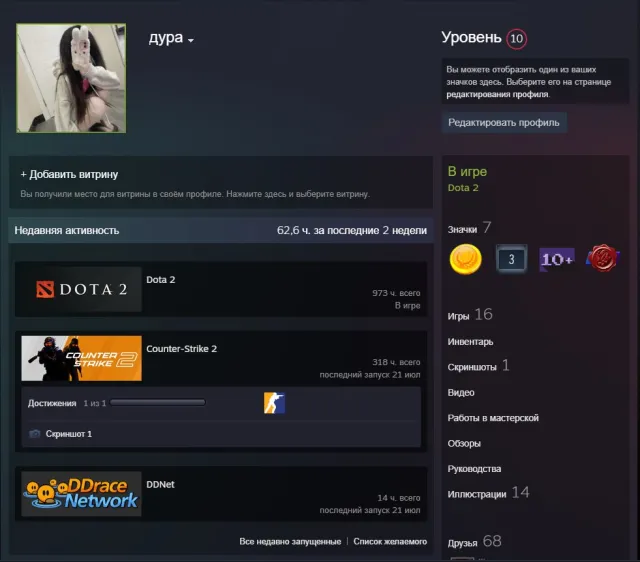Open the Видео section

tap(461, 393)
